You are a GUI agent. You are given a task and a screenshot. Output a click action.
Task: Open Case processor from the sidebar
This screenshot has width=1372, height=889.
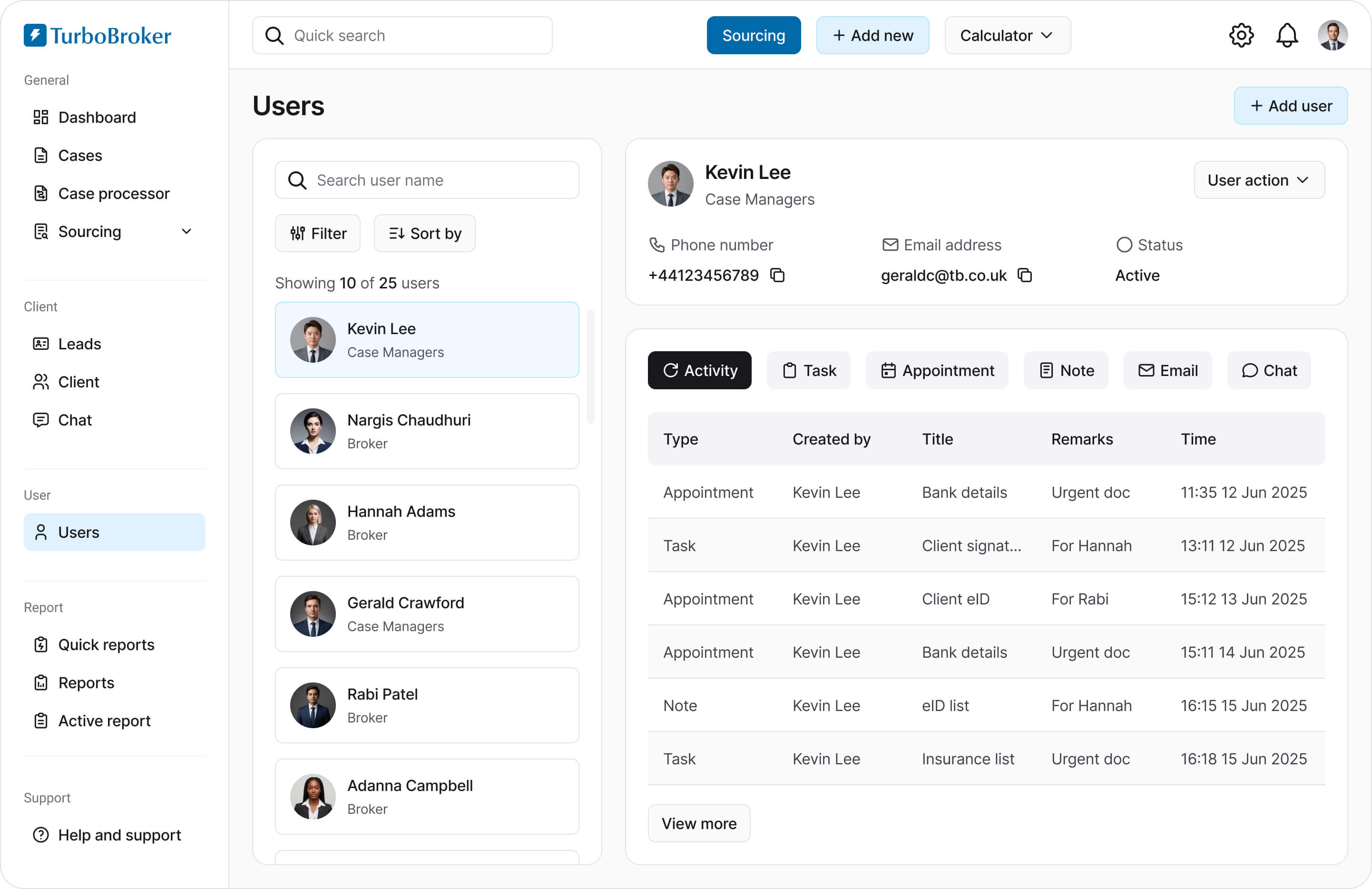114,194
